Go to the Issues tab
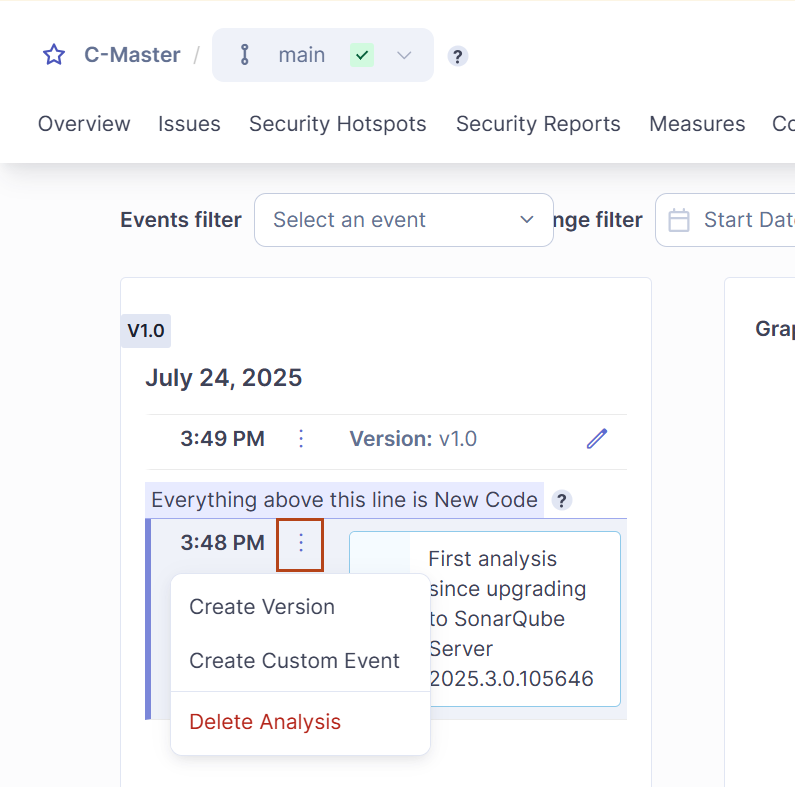795x787 pixels. tap(189, 124)
